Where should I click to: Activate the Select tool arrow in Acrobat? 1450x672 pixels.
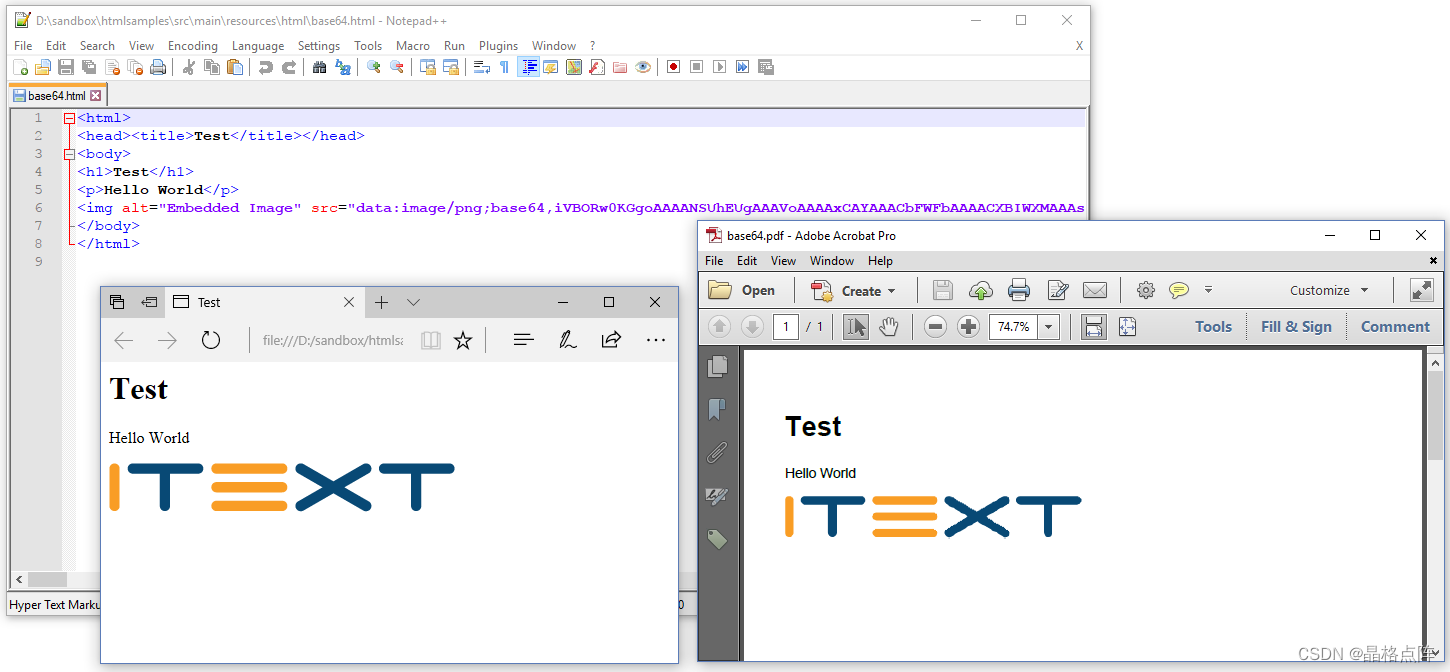pos(856,327)
